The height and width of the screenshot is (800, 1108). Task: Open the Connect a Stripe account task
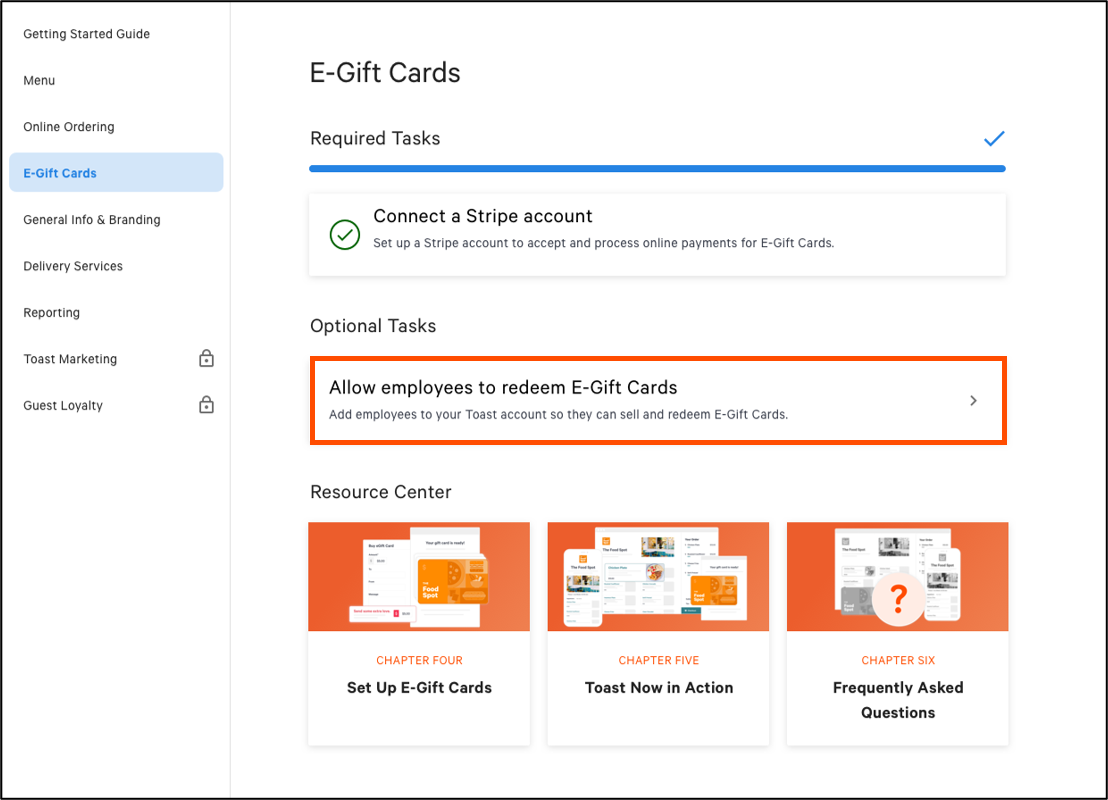[483, 216]
